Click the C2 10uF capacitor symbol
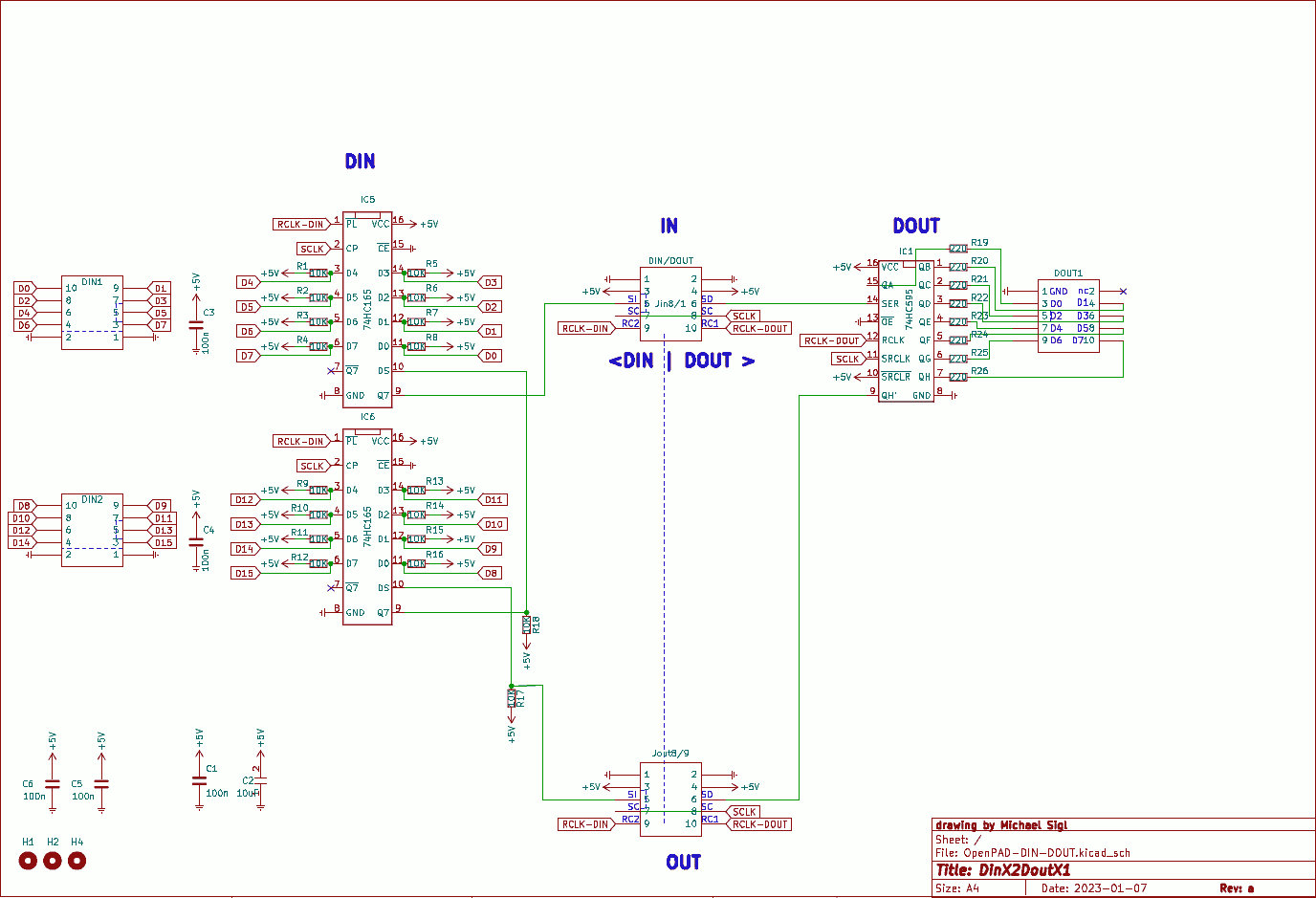The width and height of the screenshot is (1316, 898). [x=260, y=781]
